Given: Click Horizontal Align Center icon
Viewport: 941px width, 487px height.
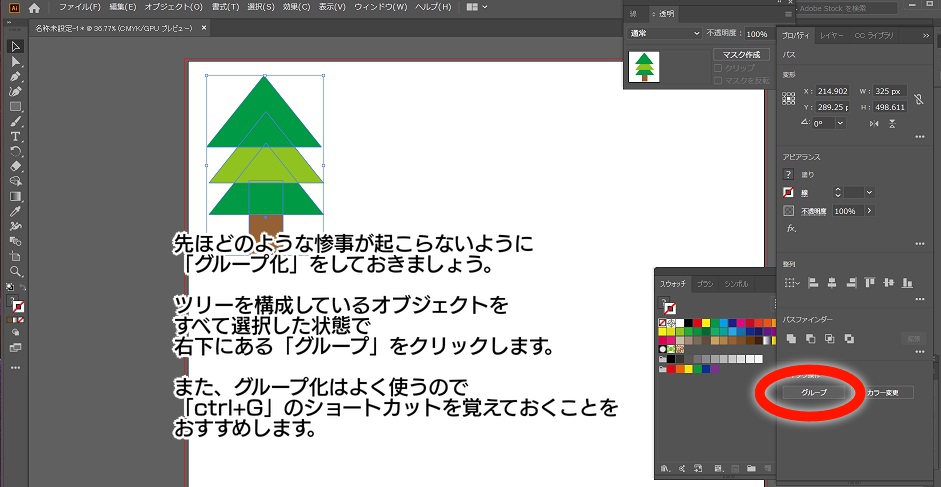Looking at the screenshot, I should 832,282.
